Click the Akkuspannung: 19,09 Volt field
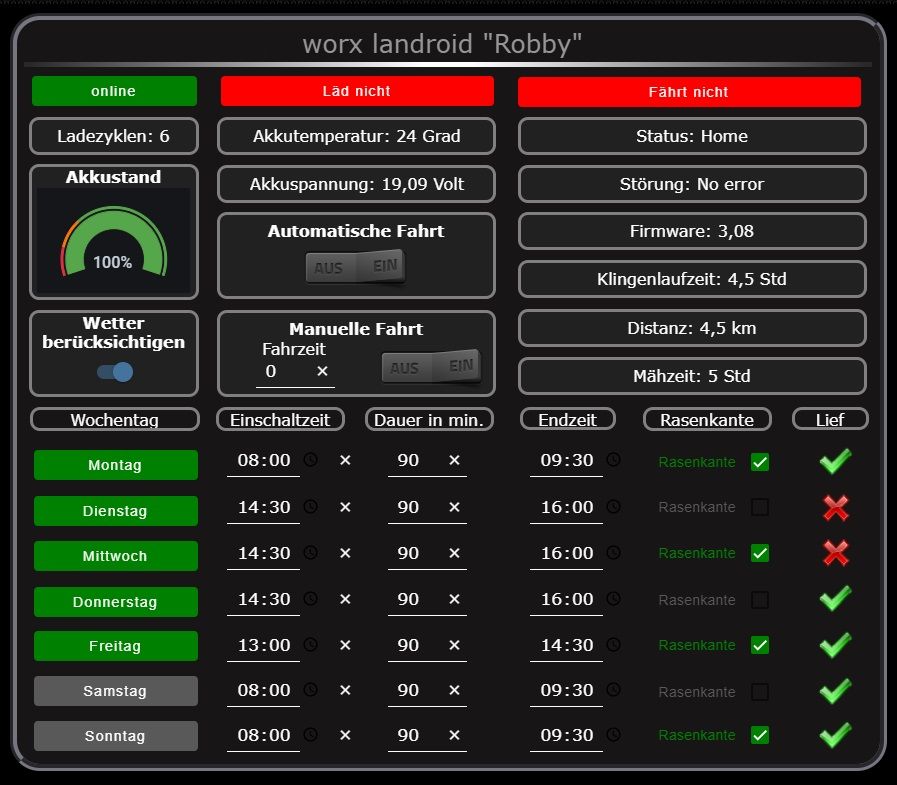 [x=356, y=184]
